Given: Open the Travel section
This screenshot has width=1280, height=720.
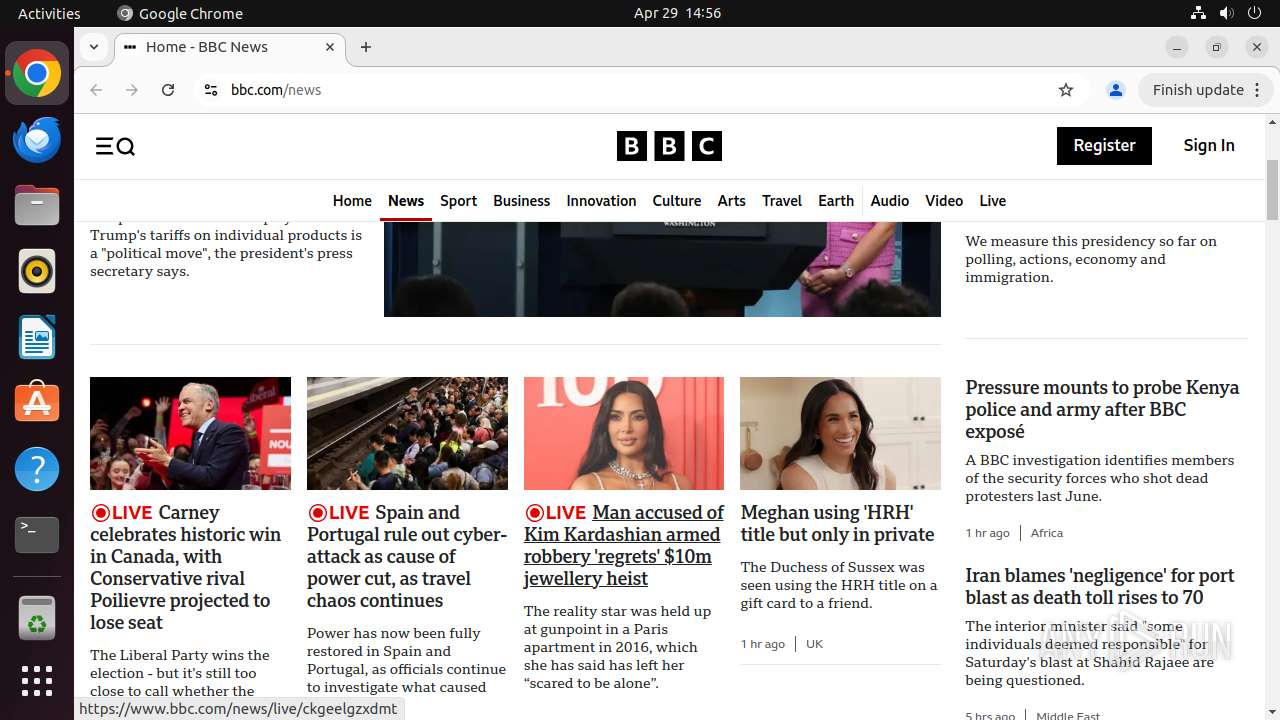Looking at the screenshot, I should point(782,201).
